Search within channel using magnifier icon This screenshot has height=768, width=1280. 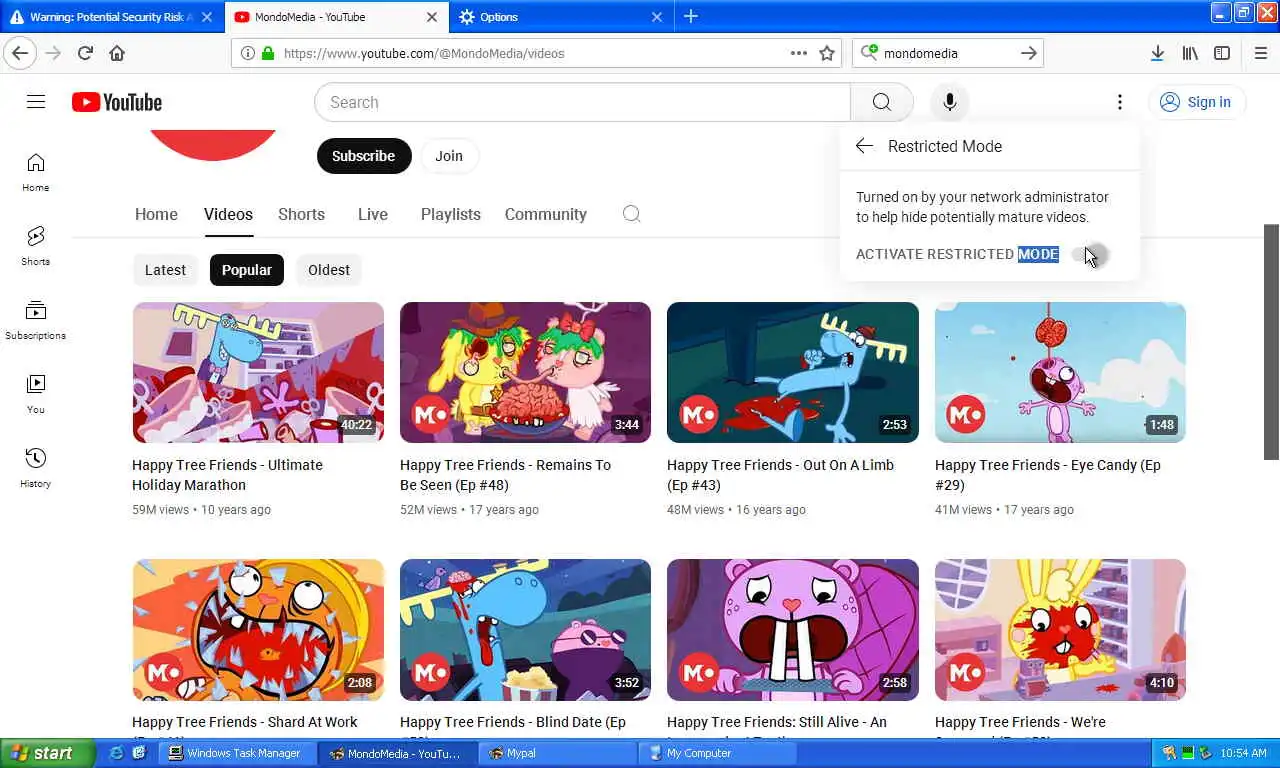pyautogui.click(x=631, y=214)
